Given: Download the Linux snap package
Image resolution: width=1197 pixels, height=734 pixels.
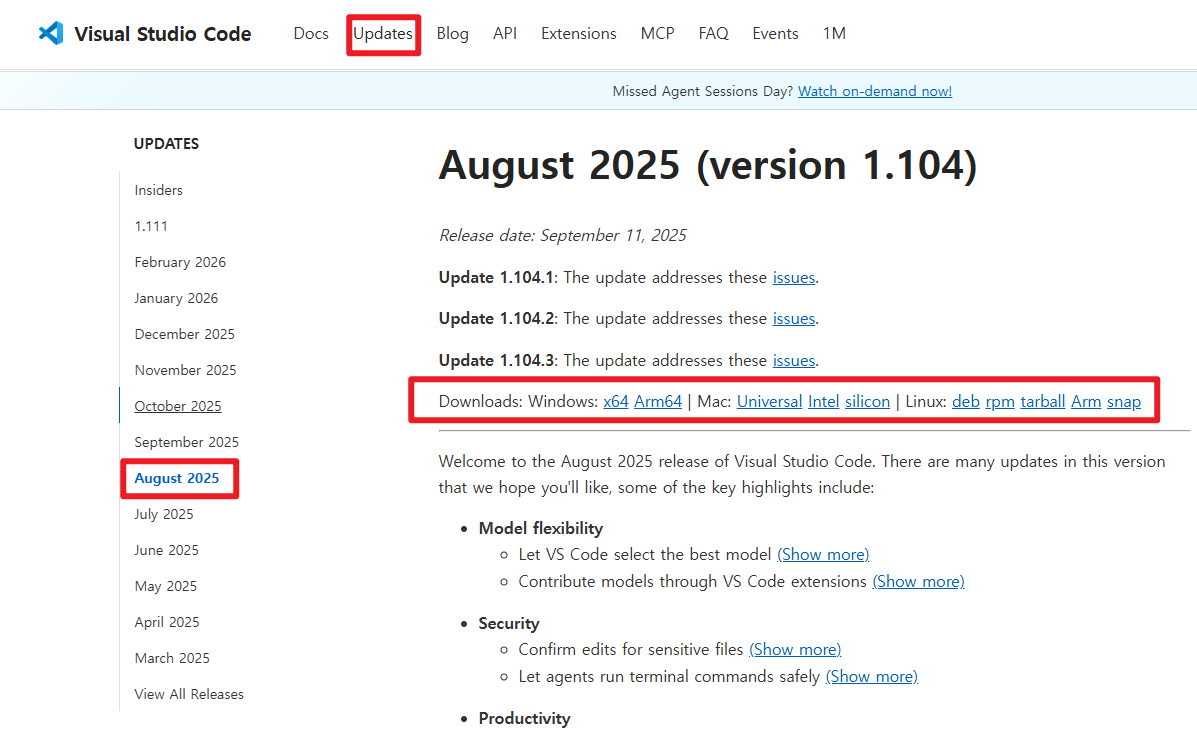Looking at the screenshot, I should pyautogui.click(x=1124, y=402).
